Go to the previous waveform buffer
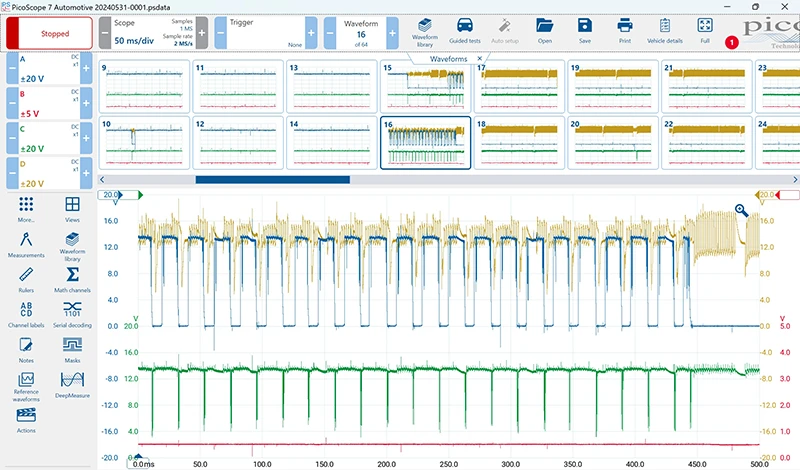The image size is (800, 470). coord(330,33)
